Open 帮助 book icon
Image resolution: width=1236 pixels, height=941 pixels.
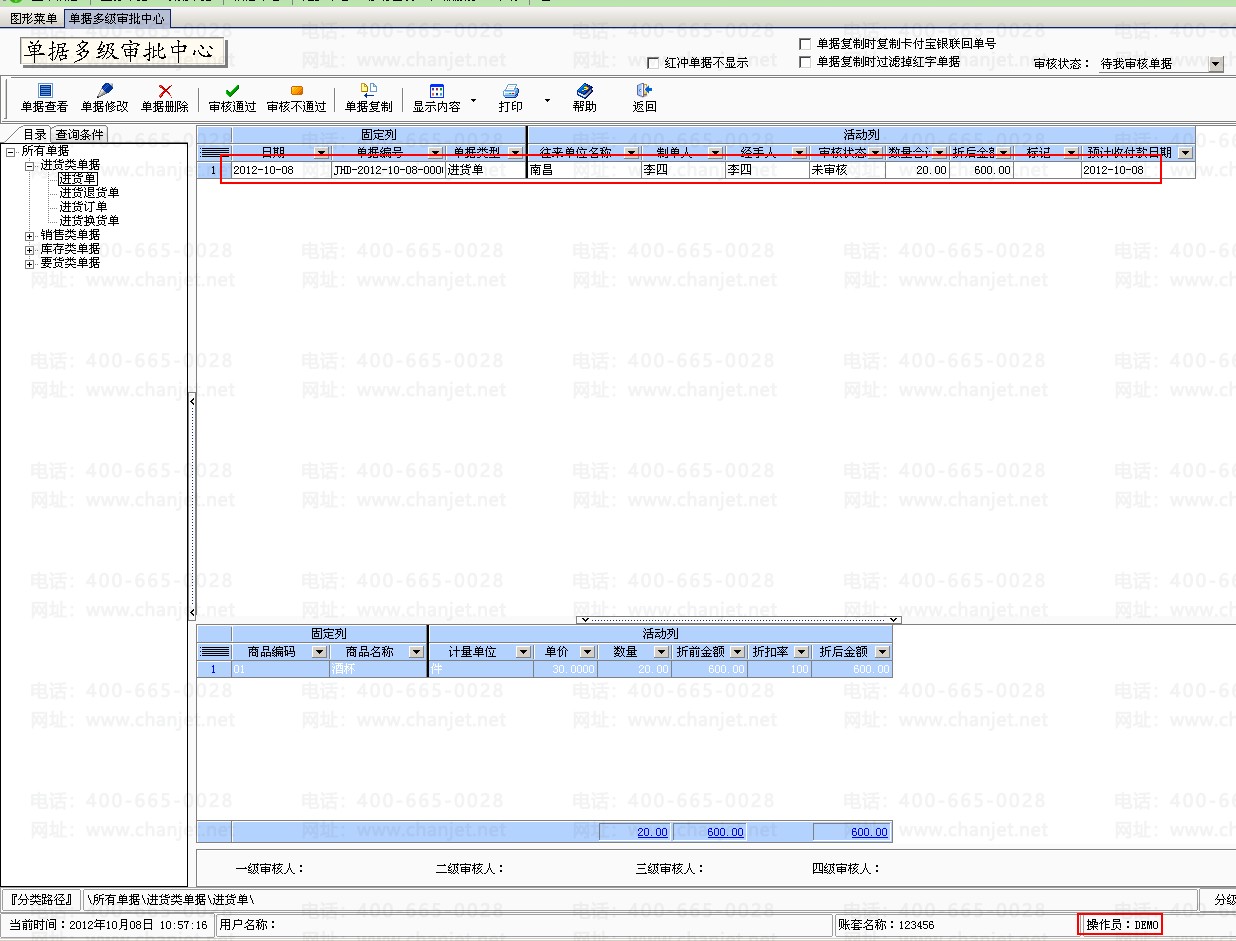[584, 91]
